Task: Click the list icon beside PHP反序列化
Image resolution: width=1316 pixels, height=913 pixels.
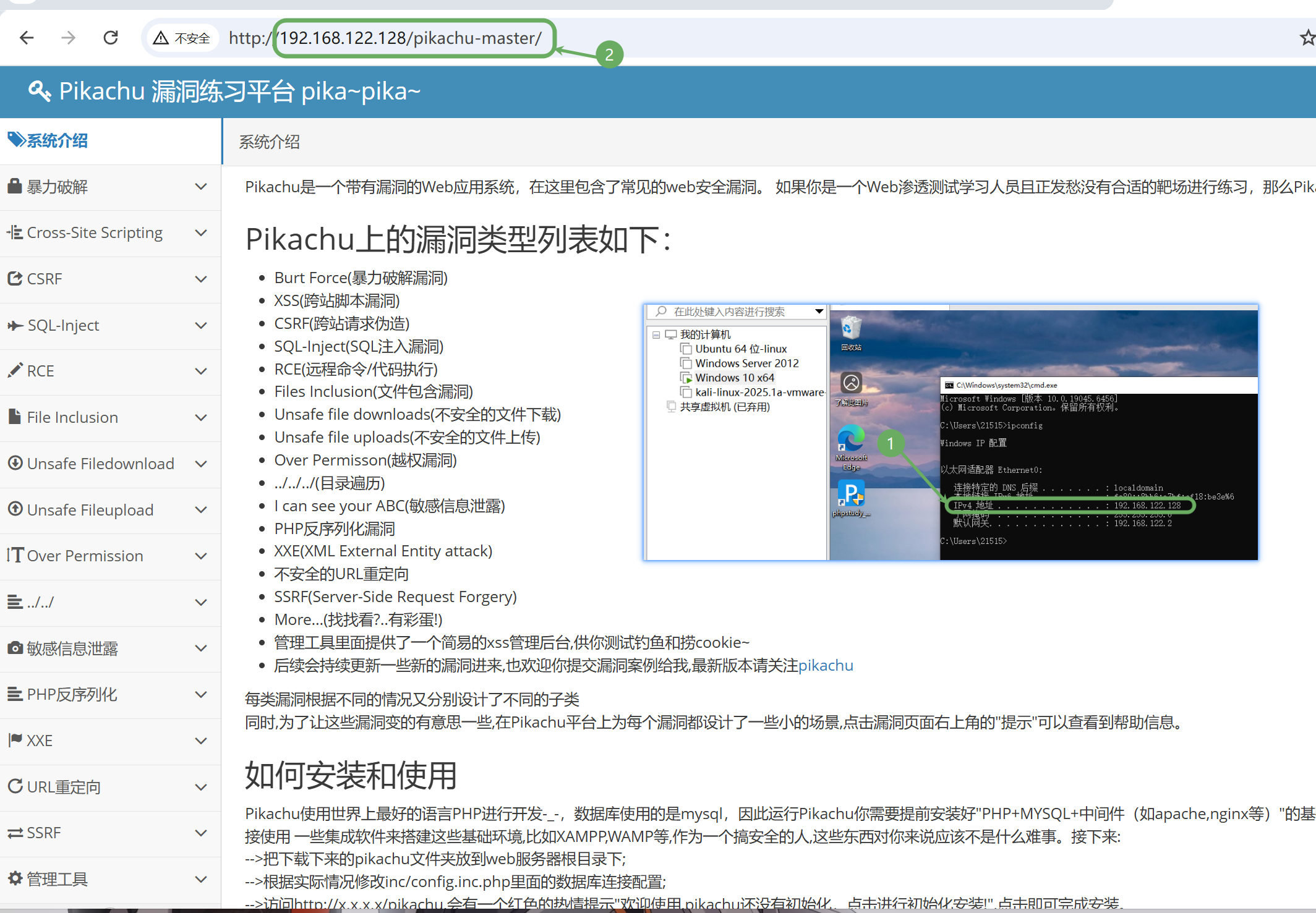Action: (15, 694)
